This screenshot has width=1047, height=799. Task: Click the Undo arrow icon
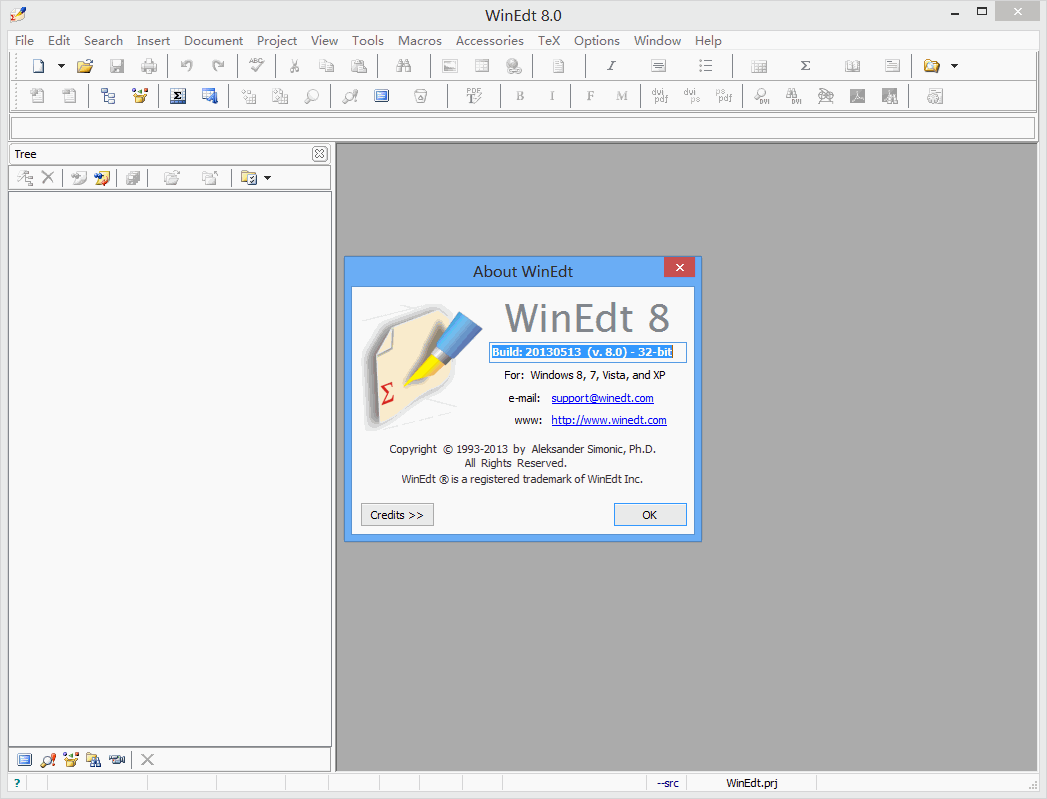coord(186,66)
